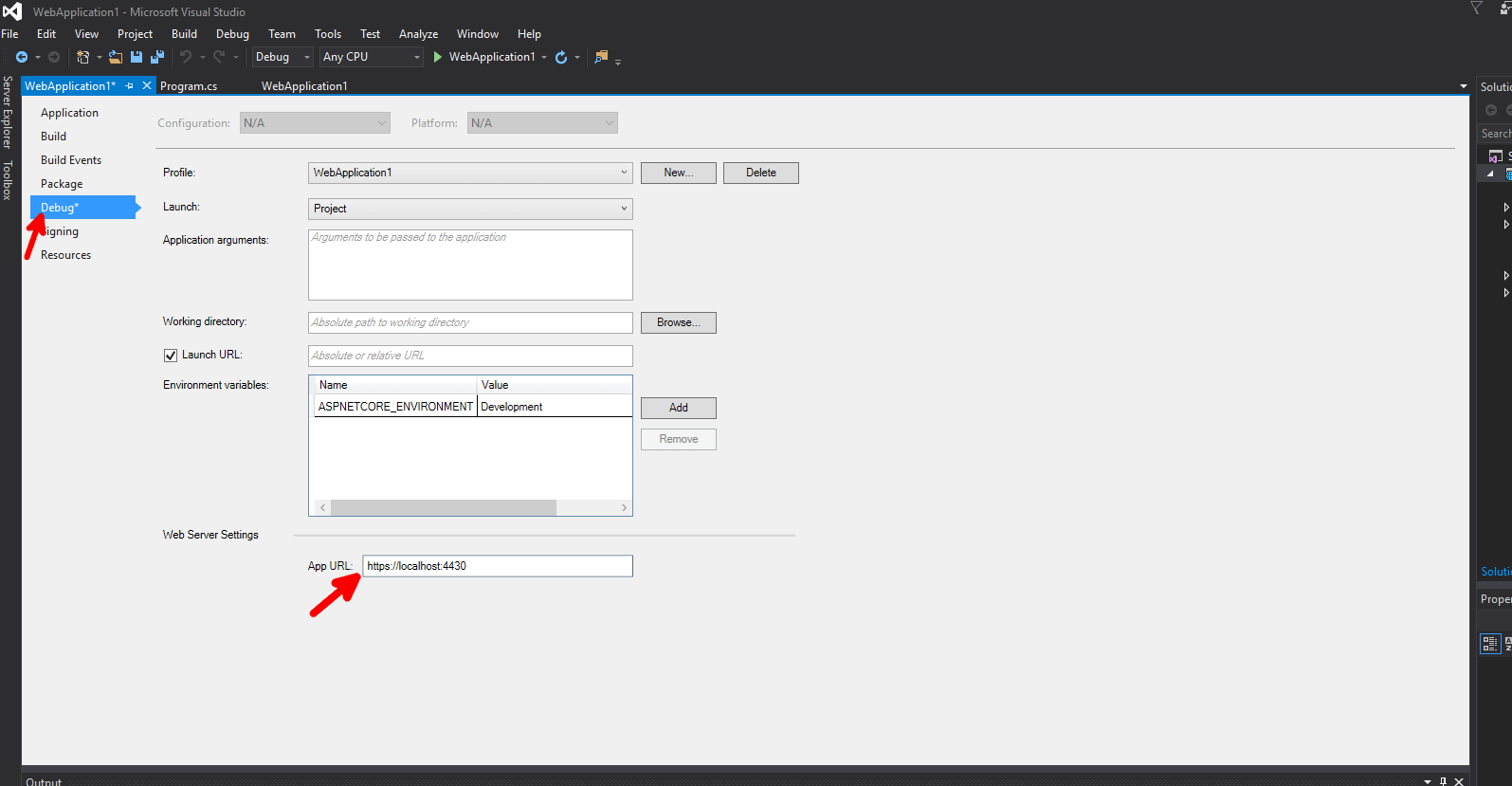Pin the WebApplication1 properties tab
Viewport: 1512px width, 786px height.
pos(129,86)
